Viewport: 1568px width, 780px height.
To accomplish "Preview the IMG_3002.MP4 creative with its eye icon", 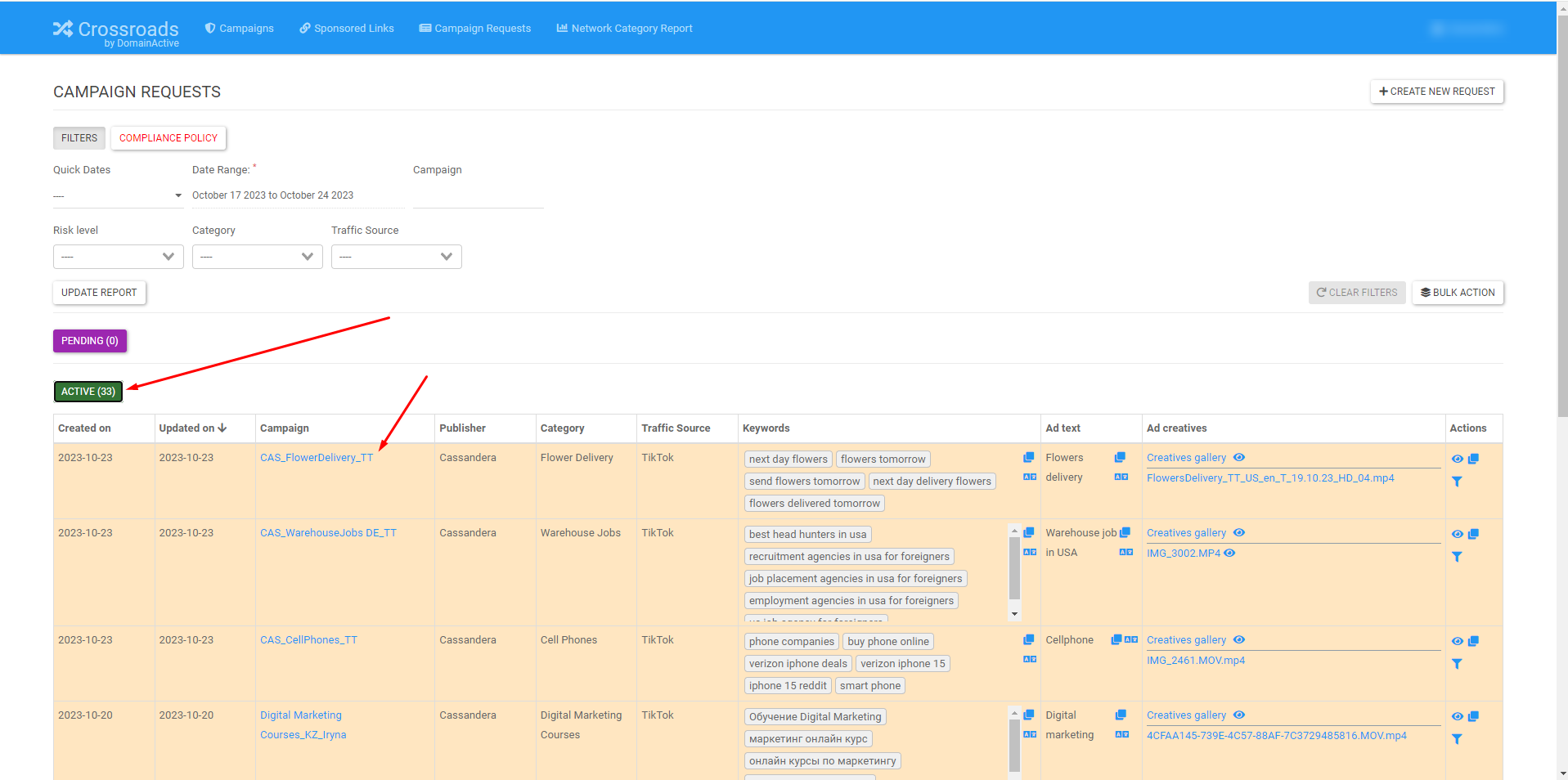I will 1229,553.
